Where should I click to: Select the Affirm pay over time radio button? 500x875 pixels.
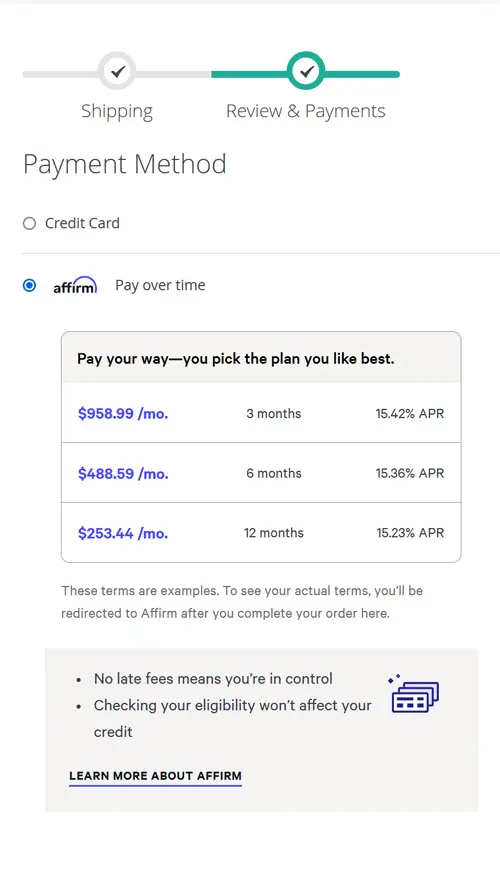(x=29, y=286)
